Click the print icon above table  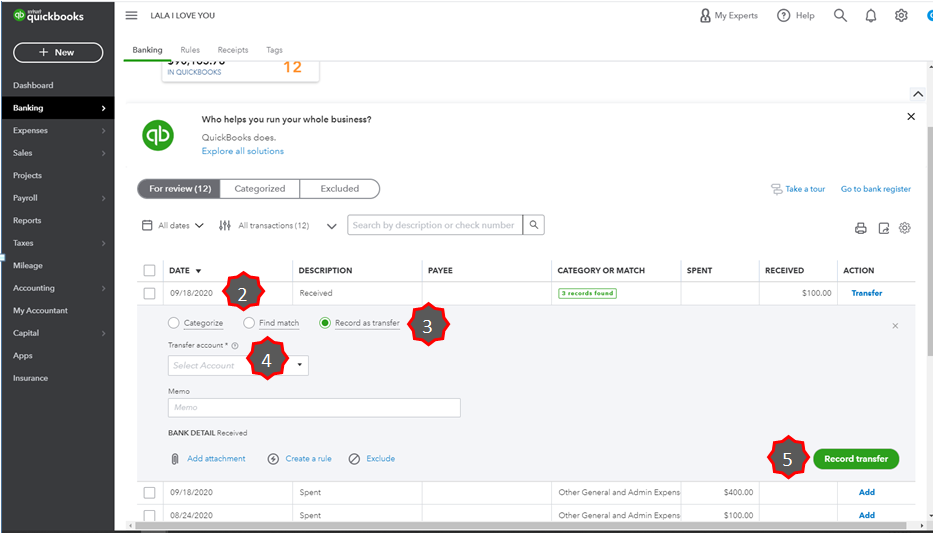tap(860, 228)
